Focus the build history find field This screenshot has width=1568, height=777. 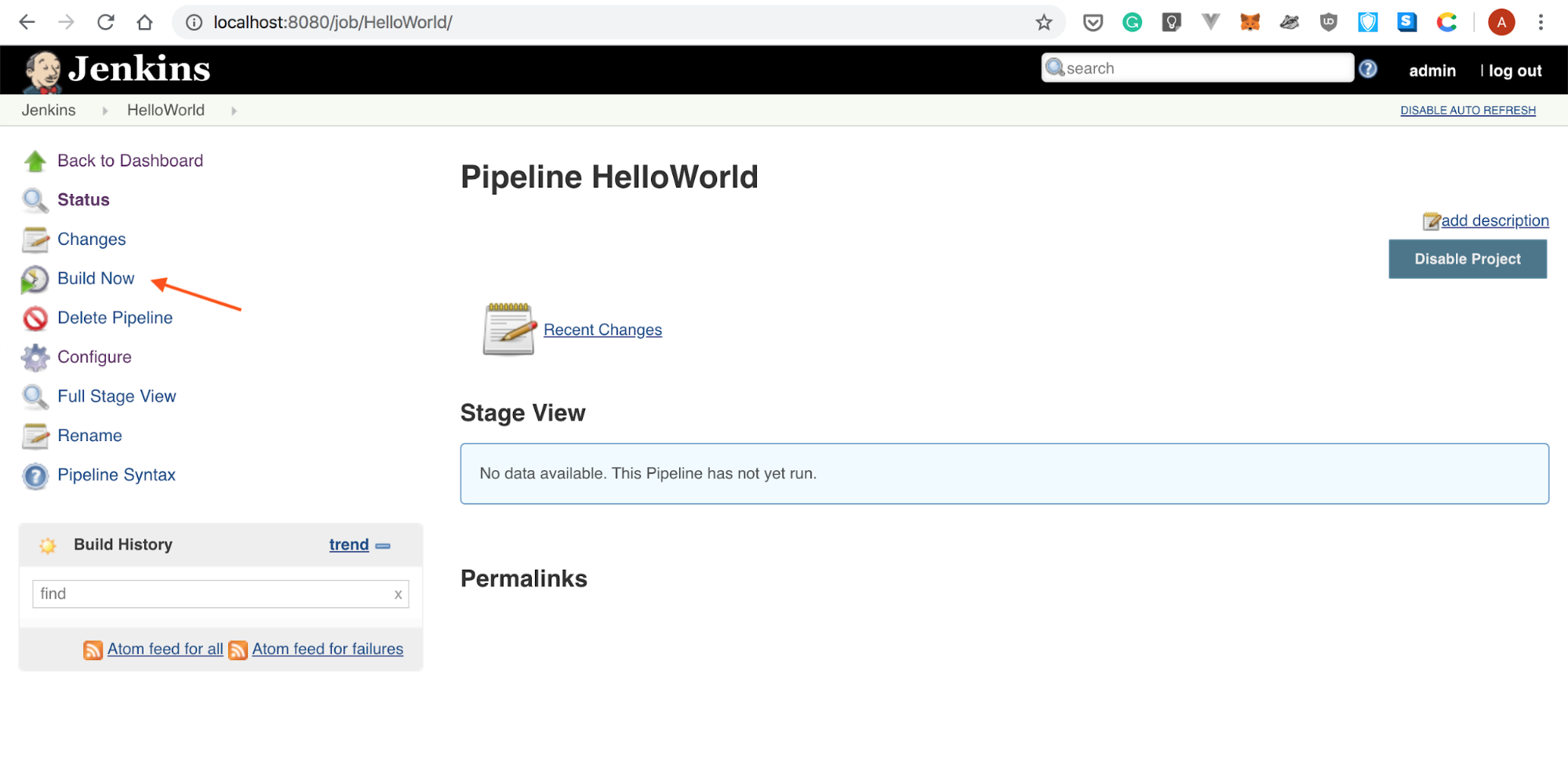(x=220, y=594)
